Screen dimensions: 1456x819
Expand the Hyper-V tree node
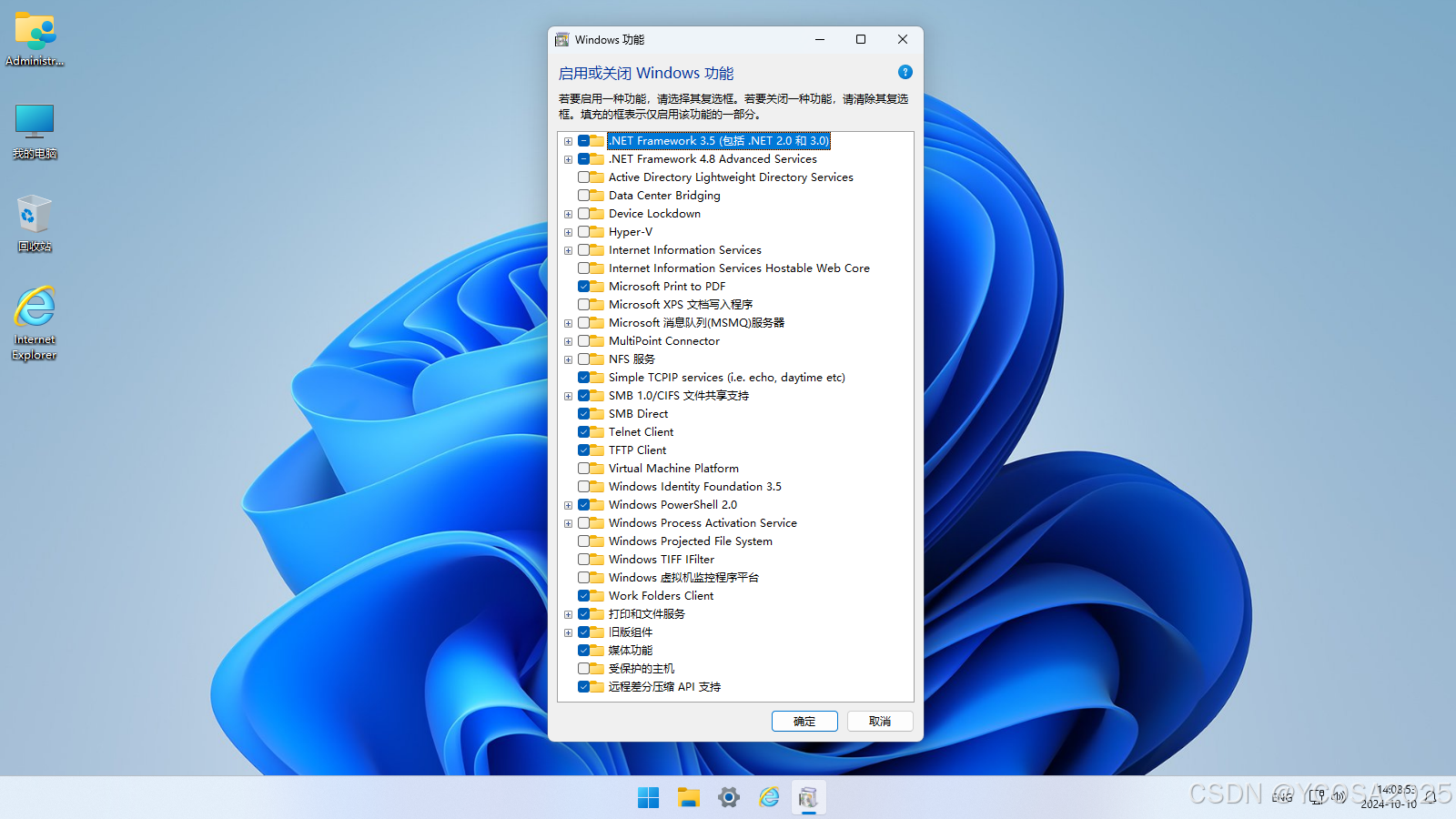coord(568,232)
